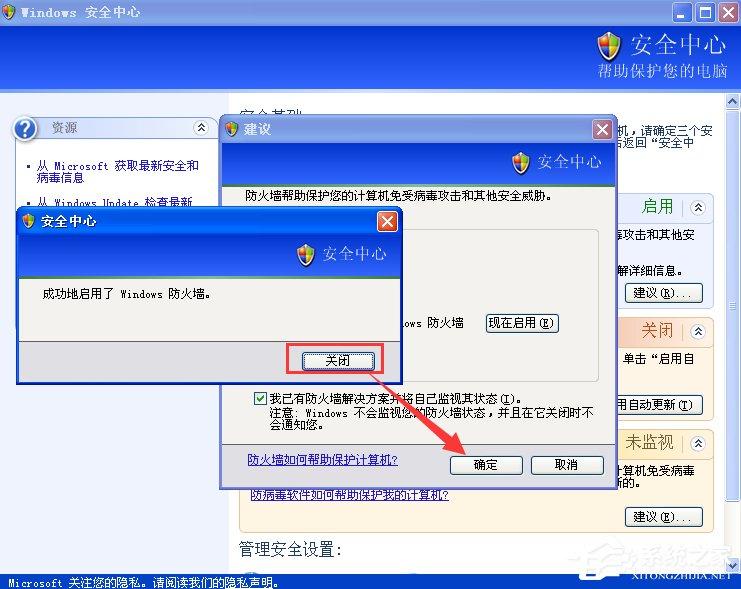Close the 建议 dialog using its X button
Image resolution: width=741 pixels, height=589 pixels.
[x=602, y=129]
